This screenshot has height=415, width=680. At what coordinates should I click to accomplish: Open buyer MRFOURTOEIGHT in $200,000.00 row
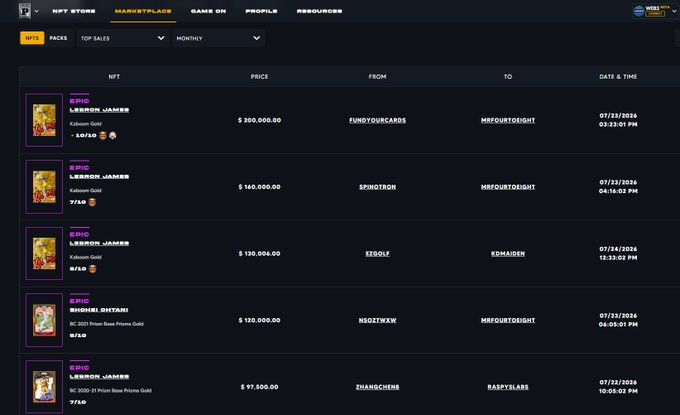[508, 120]
